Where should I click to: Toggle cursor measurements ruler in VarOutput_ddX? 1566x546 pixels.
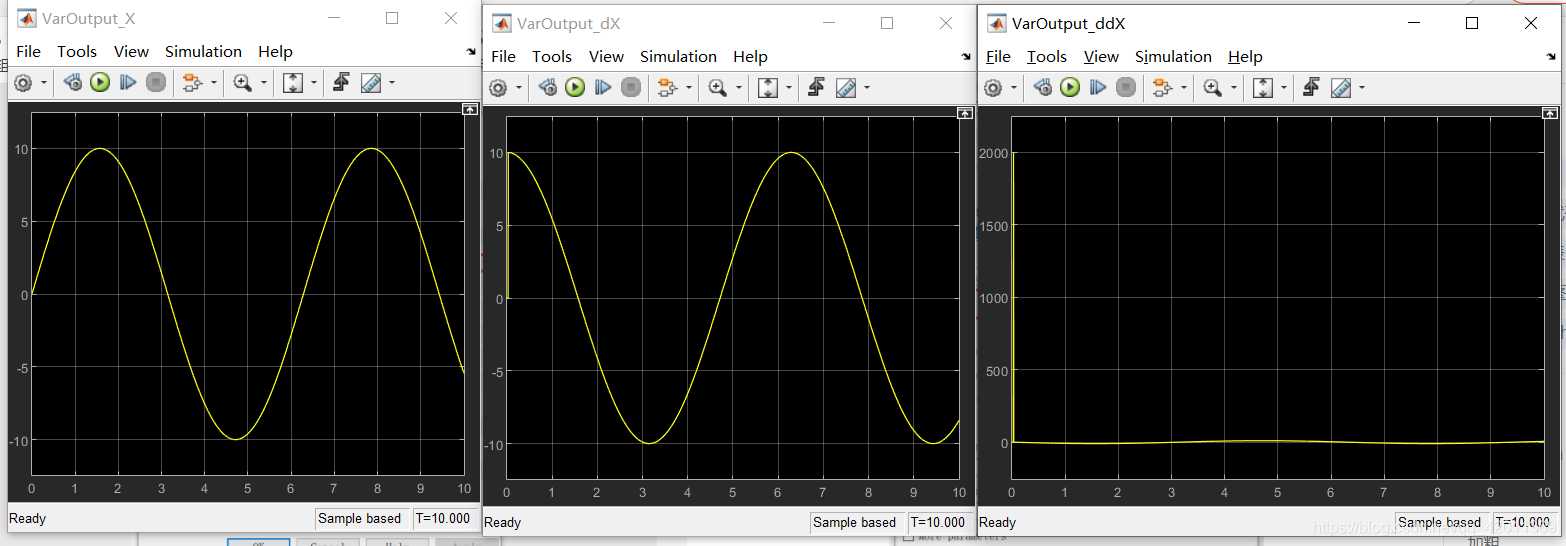click(x=1341, y=88)
